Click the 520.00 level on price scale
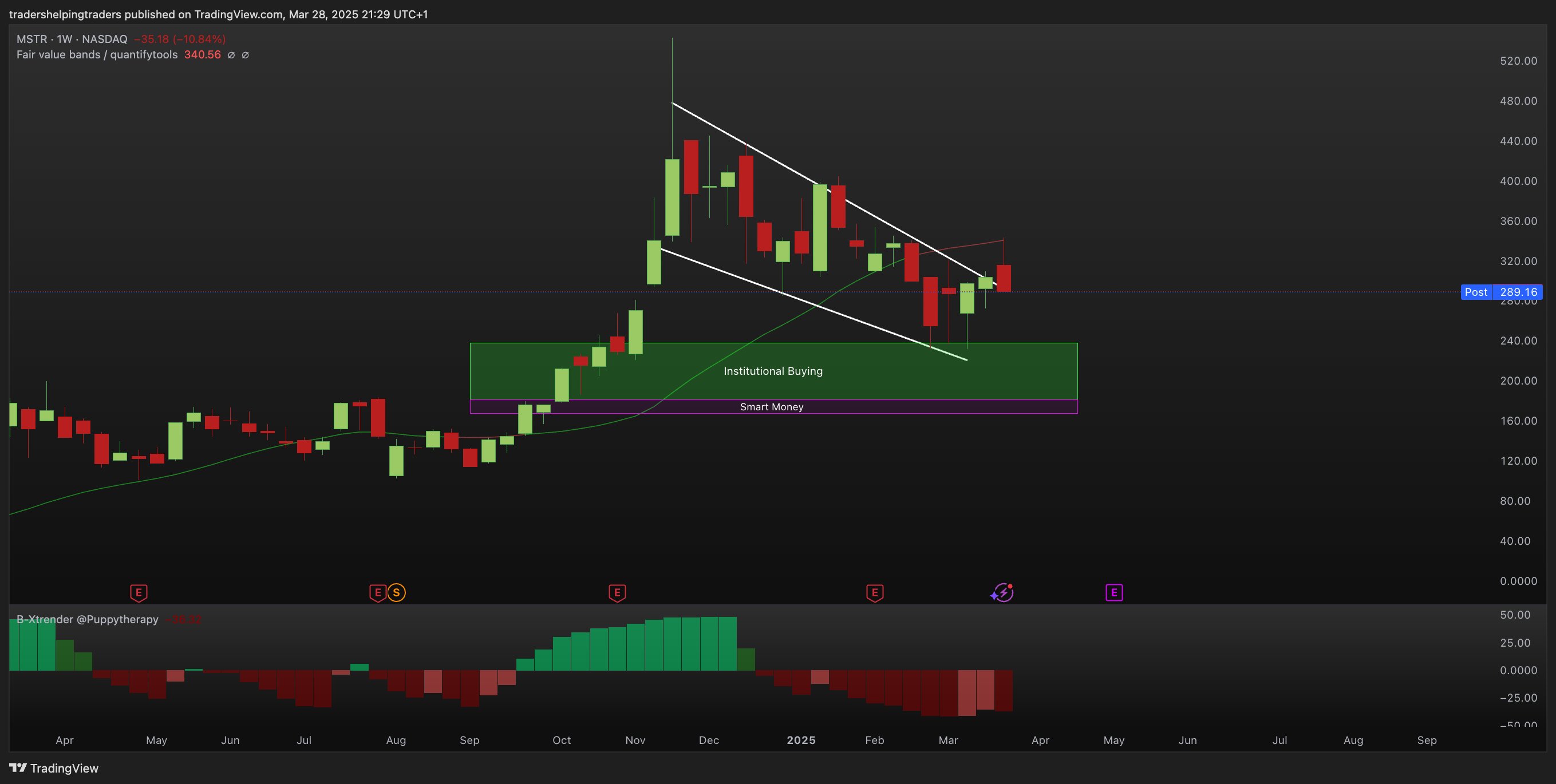The width and height of the screenshot is (1556, 784). click(x=1518, y=61)
